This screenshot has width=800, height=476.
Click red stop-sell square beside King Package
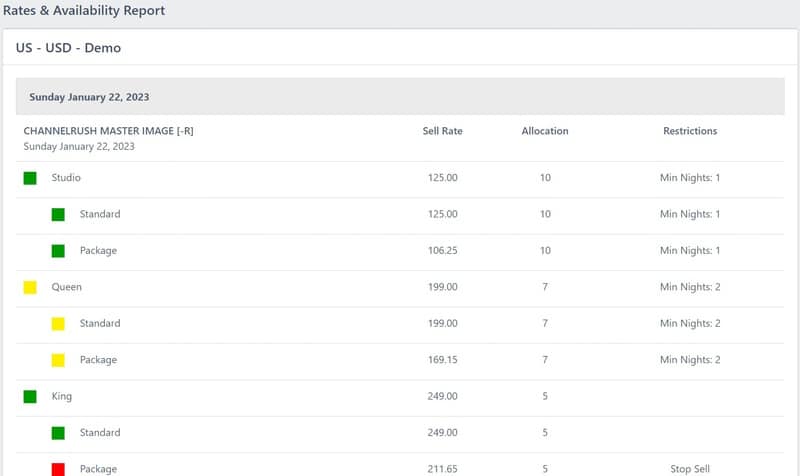click(x=58, y=469)
